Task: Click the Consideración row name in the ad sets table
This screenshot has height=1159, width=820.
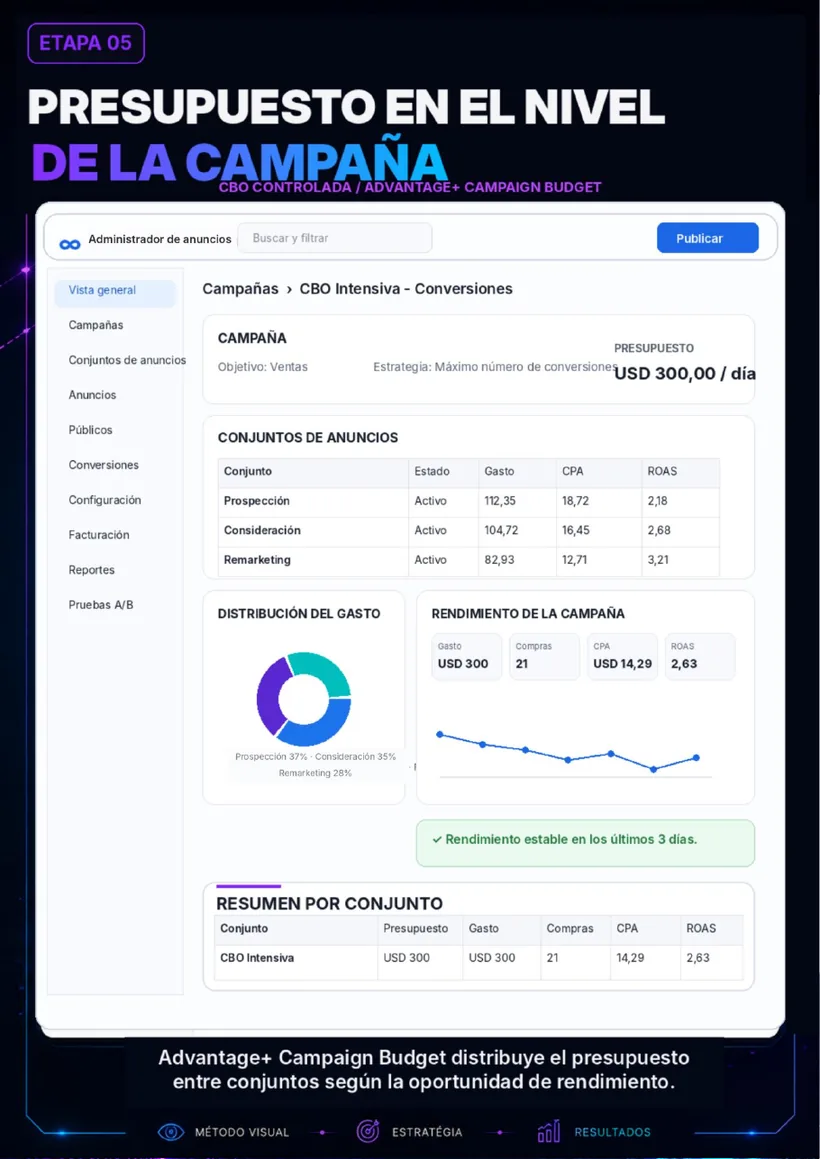Action: point(262,531)
